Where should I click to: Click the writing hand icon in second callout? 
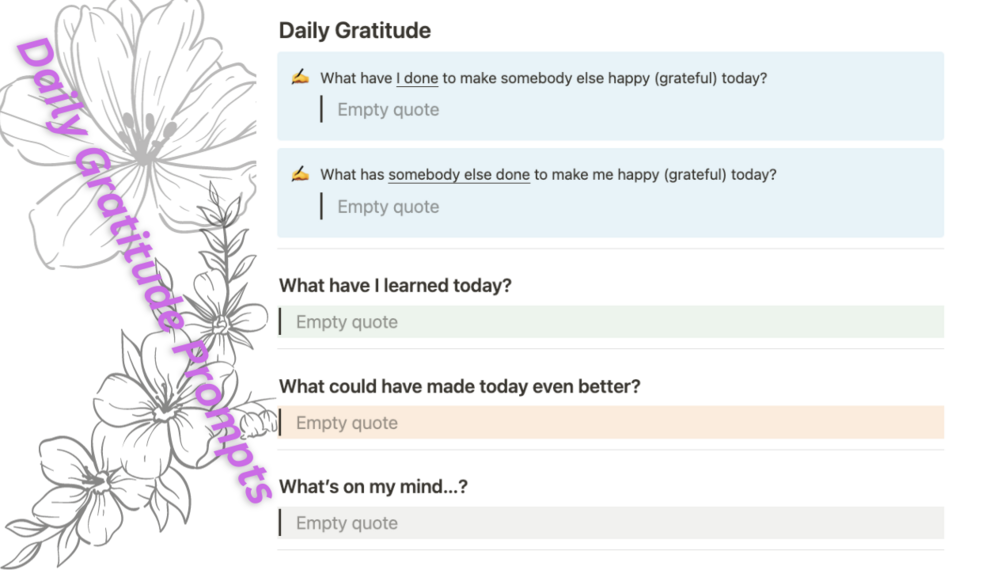tap(299, 174)
